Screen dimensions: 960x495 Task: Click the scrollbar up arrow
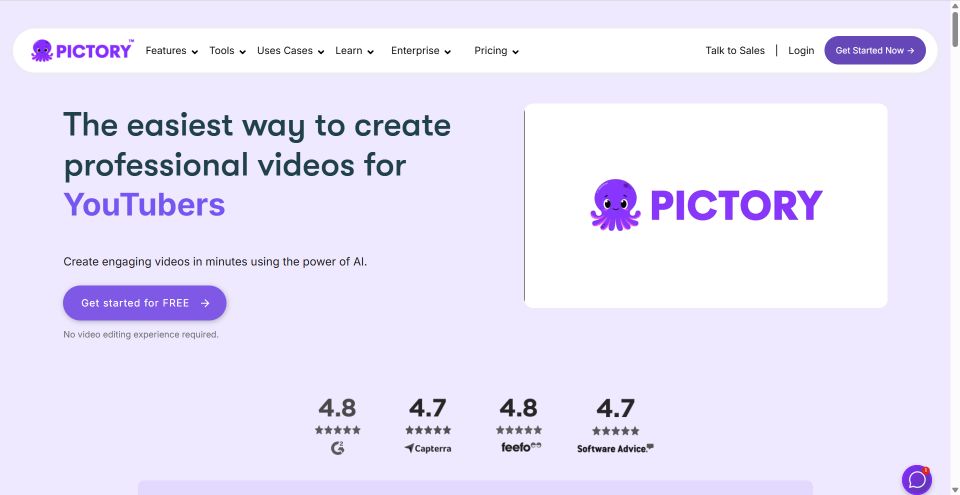click(955, 5)
